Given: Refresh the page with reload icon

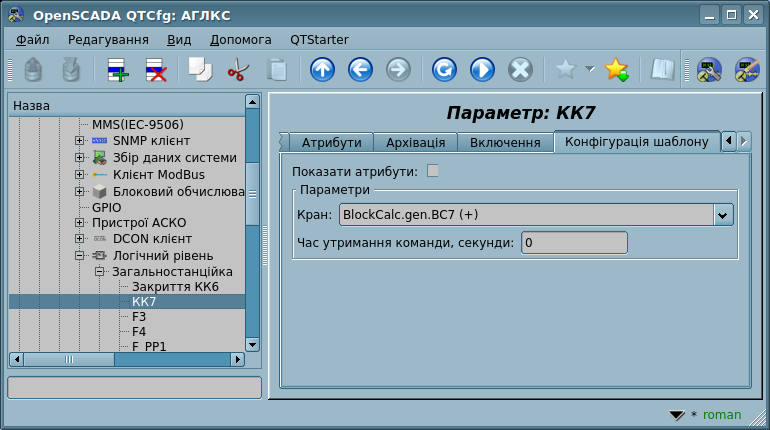Looking at the screenshot, I should click(x=444, y=70).
